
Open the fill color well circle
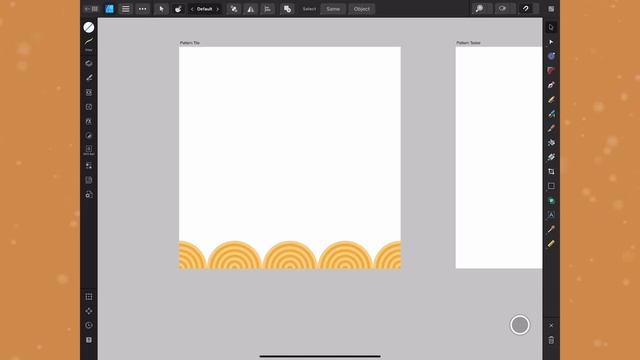[89, 27]
